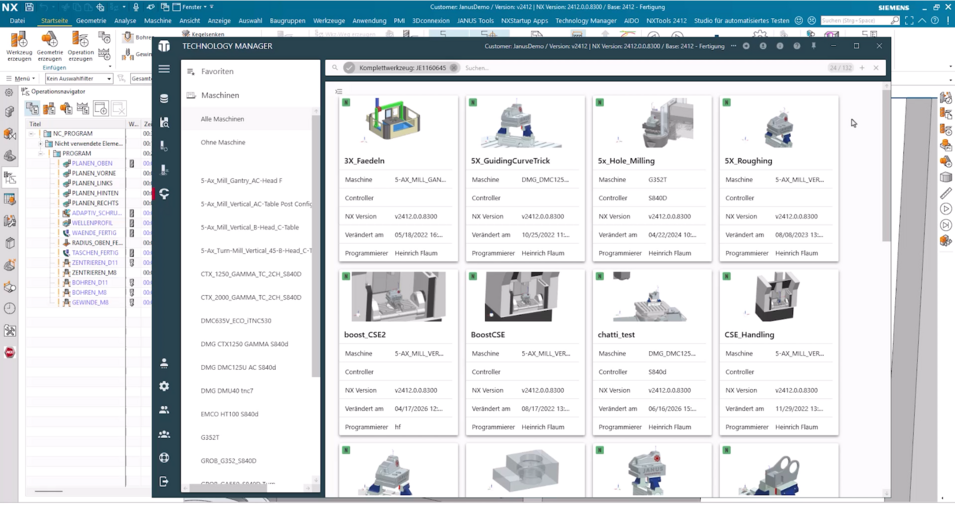Click Operation erzeugen ribbon icon
The height and width of the screenshot is (513, 955).
[80, 46]
